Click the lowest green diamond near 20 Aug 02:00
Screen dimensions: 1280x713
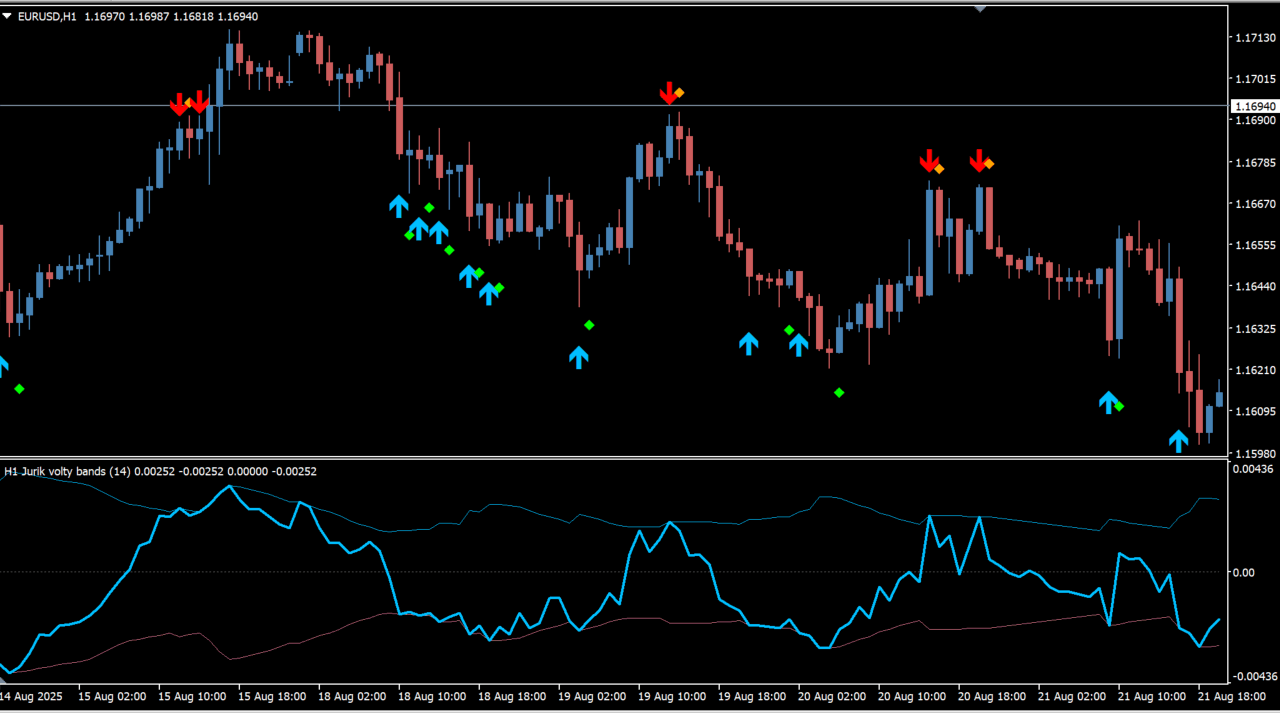(x=839, y=393)
